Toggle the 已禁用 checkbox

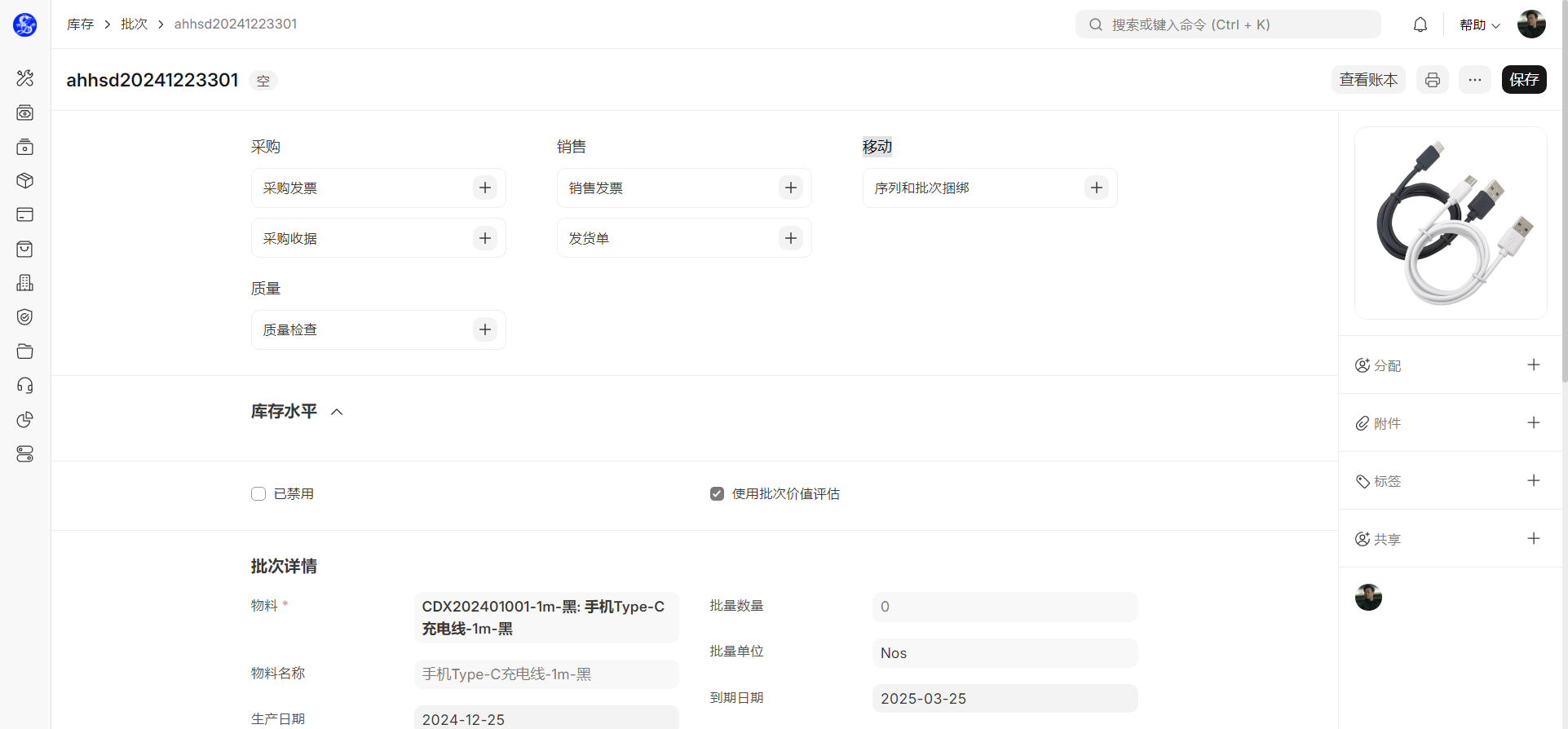pos(258,493)
